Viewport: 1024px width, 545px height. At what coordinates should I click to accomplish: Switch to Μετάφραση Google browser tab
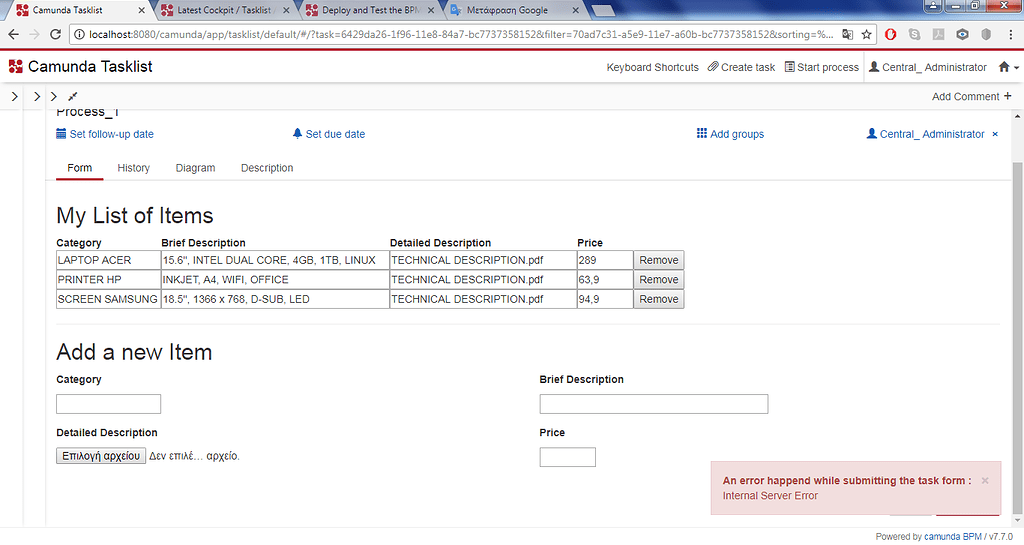tap(515, 10)
